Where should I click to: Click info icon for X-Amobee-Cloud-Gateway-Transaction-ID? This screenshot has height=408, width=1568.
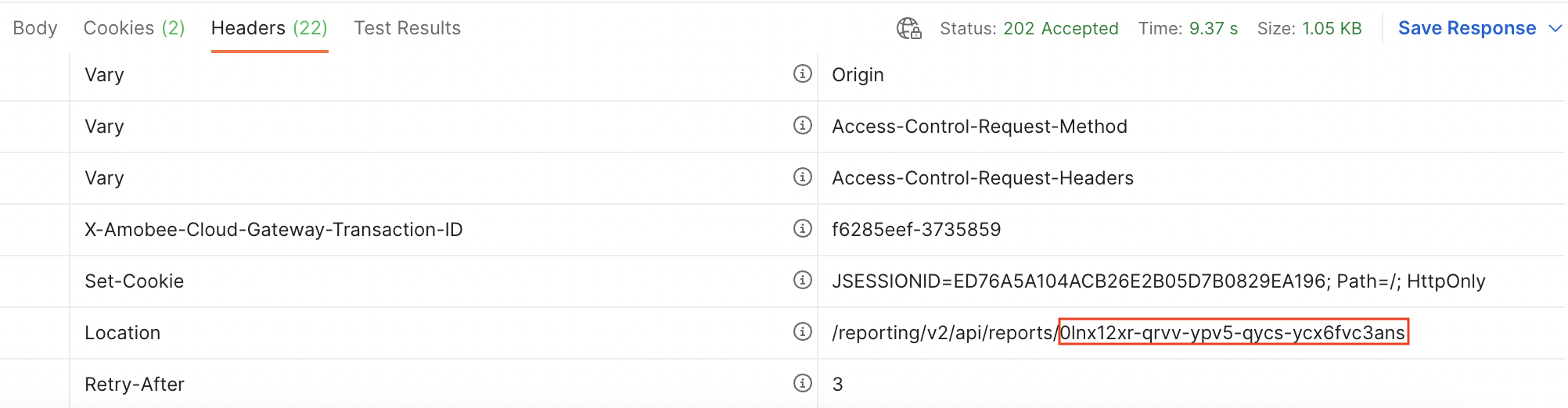(x=802, y=228)
